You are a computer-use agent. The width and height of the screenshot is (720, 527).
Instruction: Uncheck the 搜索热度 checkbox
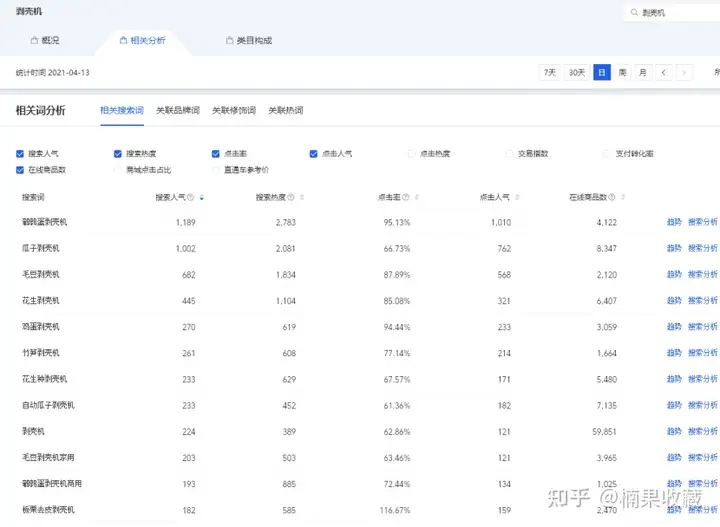point(118,154)
